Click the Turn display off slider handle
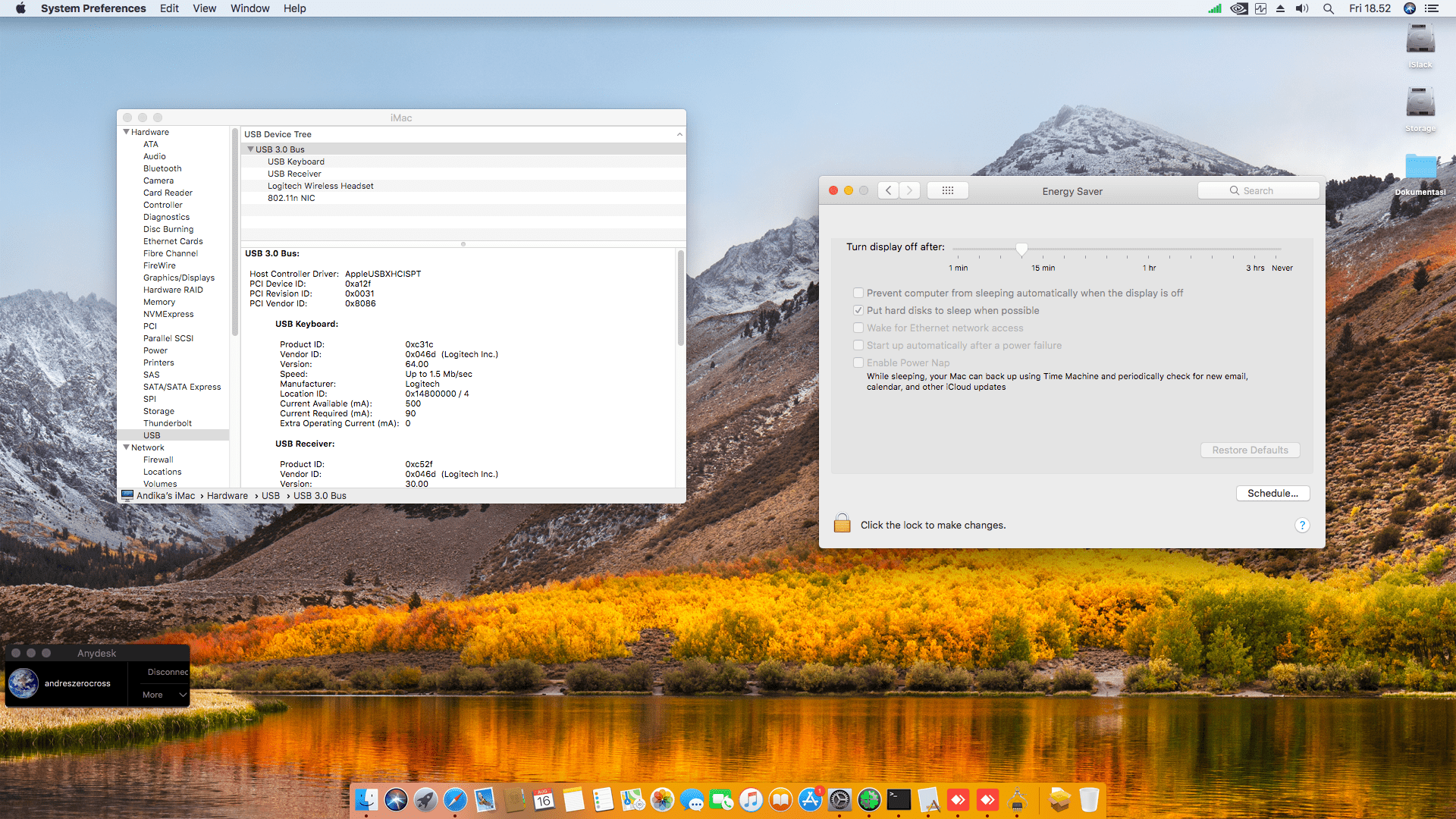 pyautogui.click(x=1021, y=249)
